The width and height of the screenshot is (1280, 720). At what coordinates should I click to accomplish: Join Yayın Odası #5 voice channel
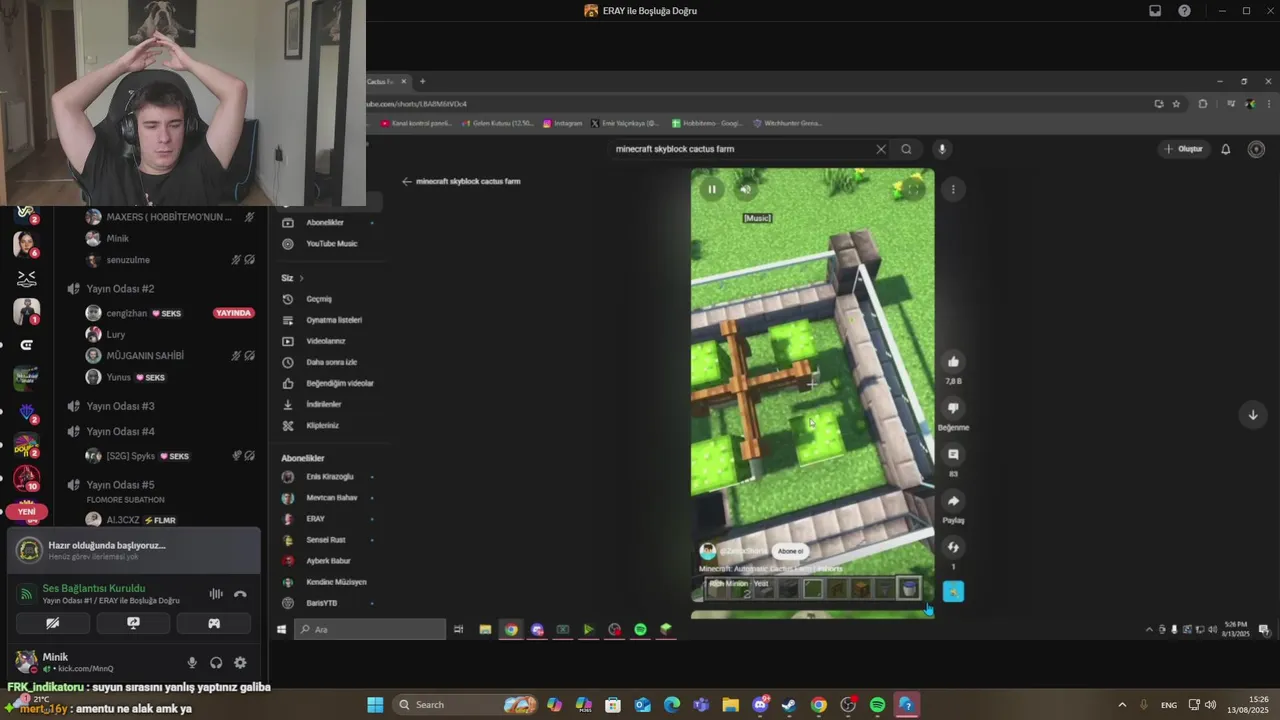pyautogui.click(x=120, y=485)
